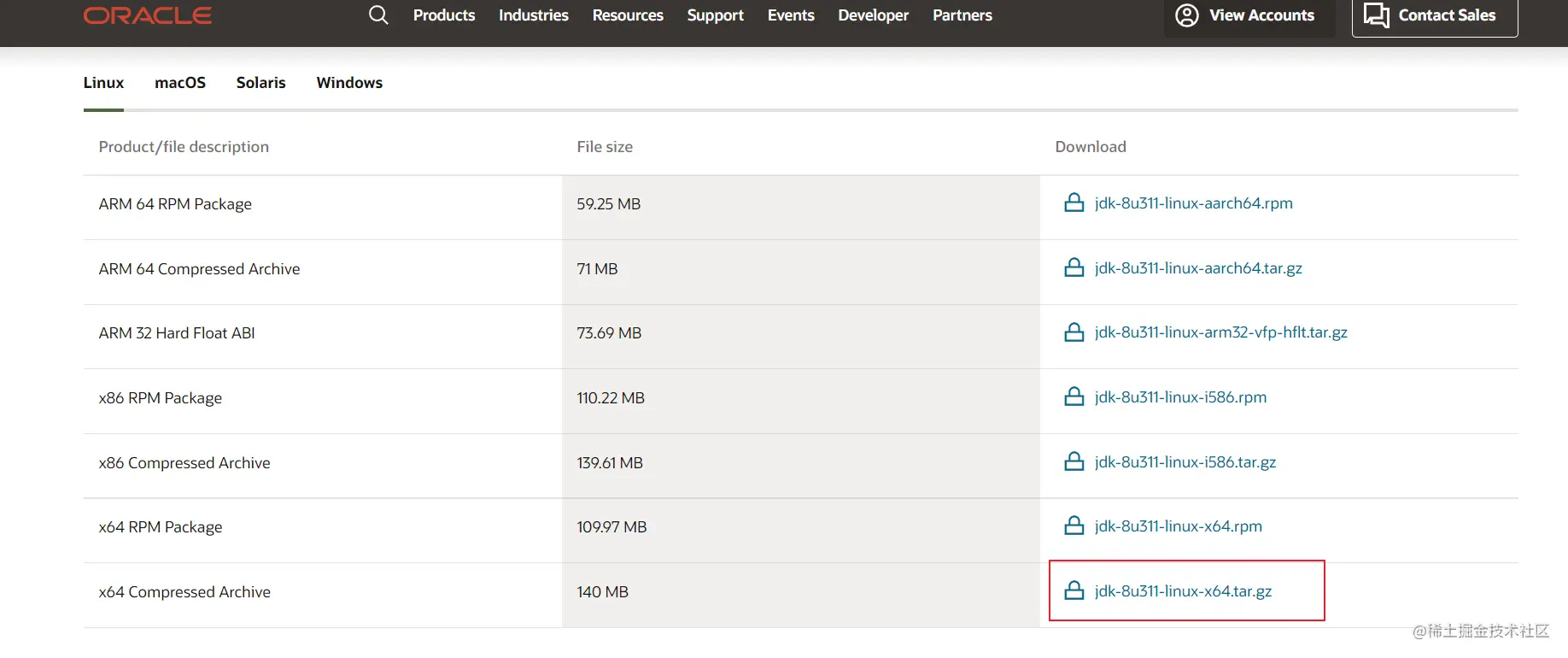
Task: Click the 'x64 RPM Package' description
Action: 161,527
